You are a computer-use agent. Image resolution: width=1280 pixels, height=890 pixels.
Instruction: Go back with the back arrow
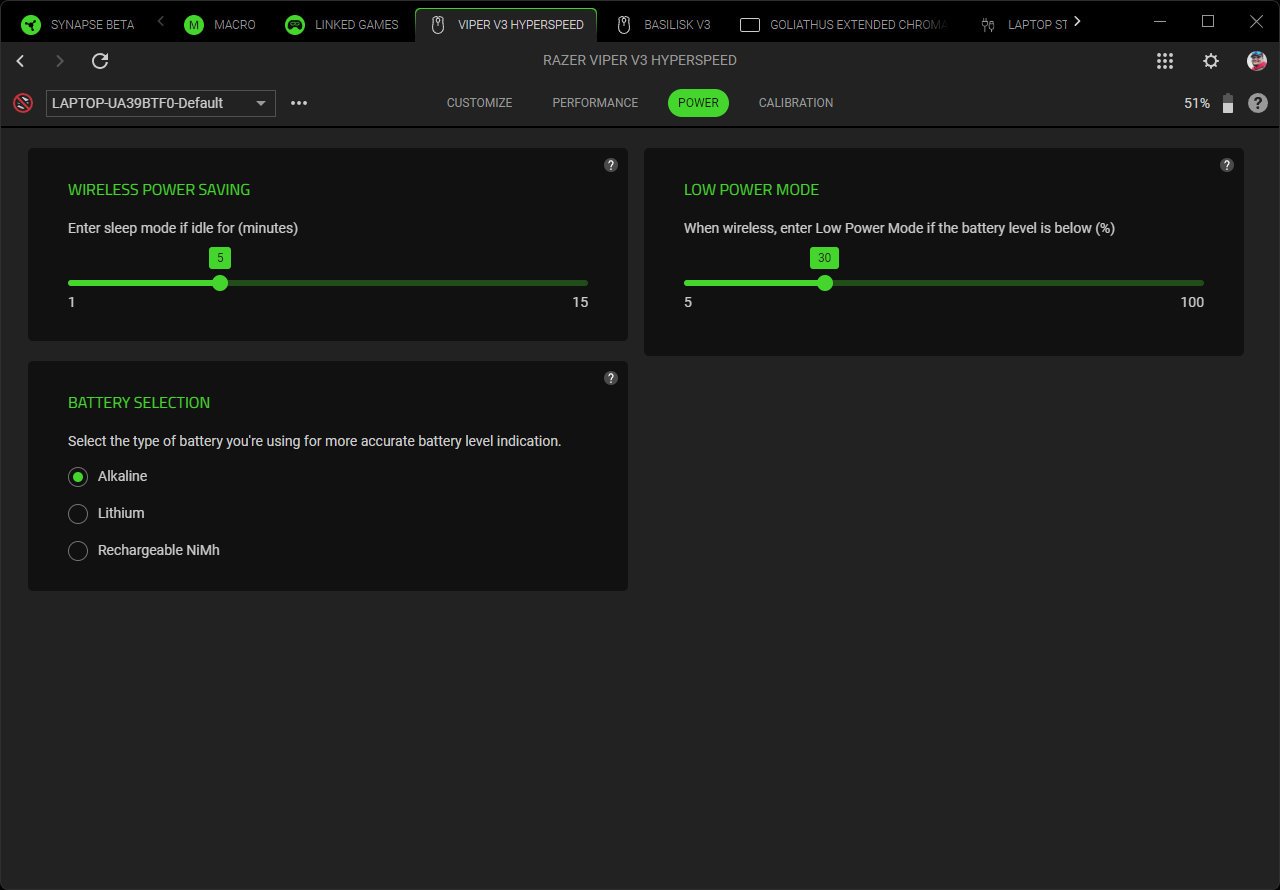[21, 61]
